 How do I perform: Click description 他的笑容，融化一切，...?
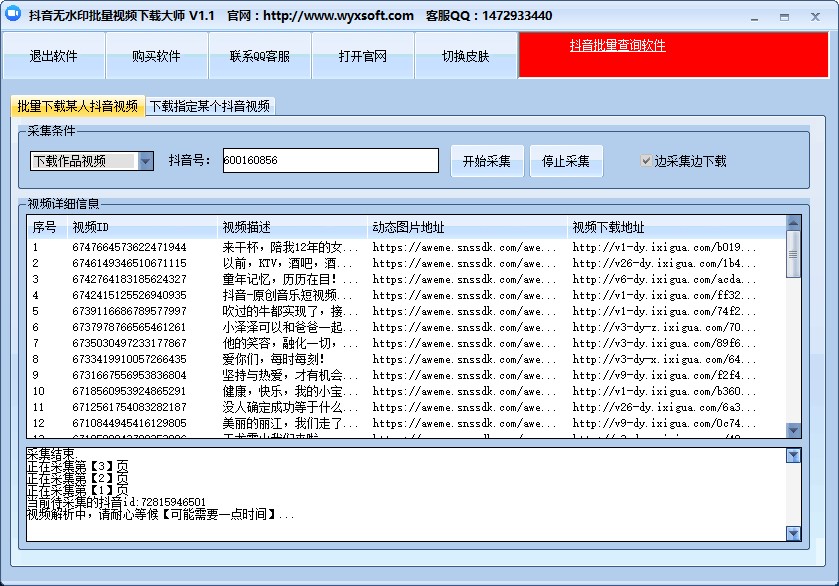pos(290,343)
